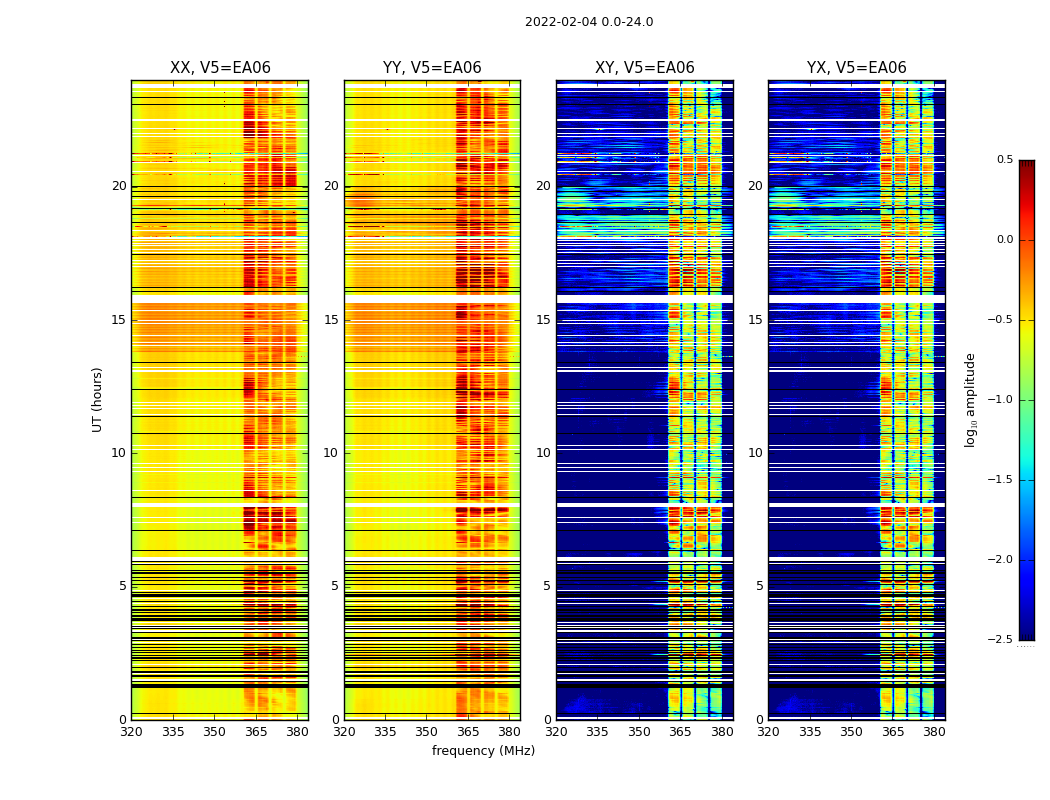Click the 380 tick under the YX plot
The width and height of the screenshot is (1050, 800).
pyautogui.click(x=934, y=732)
